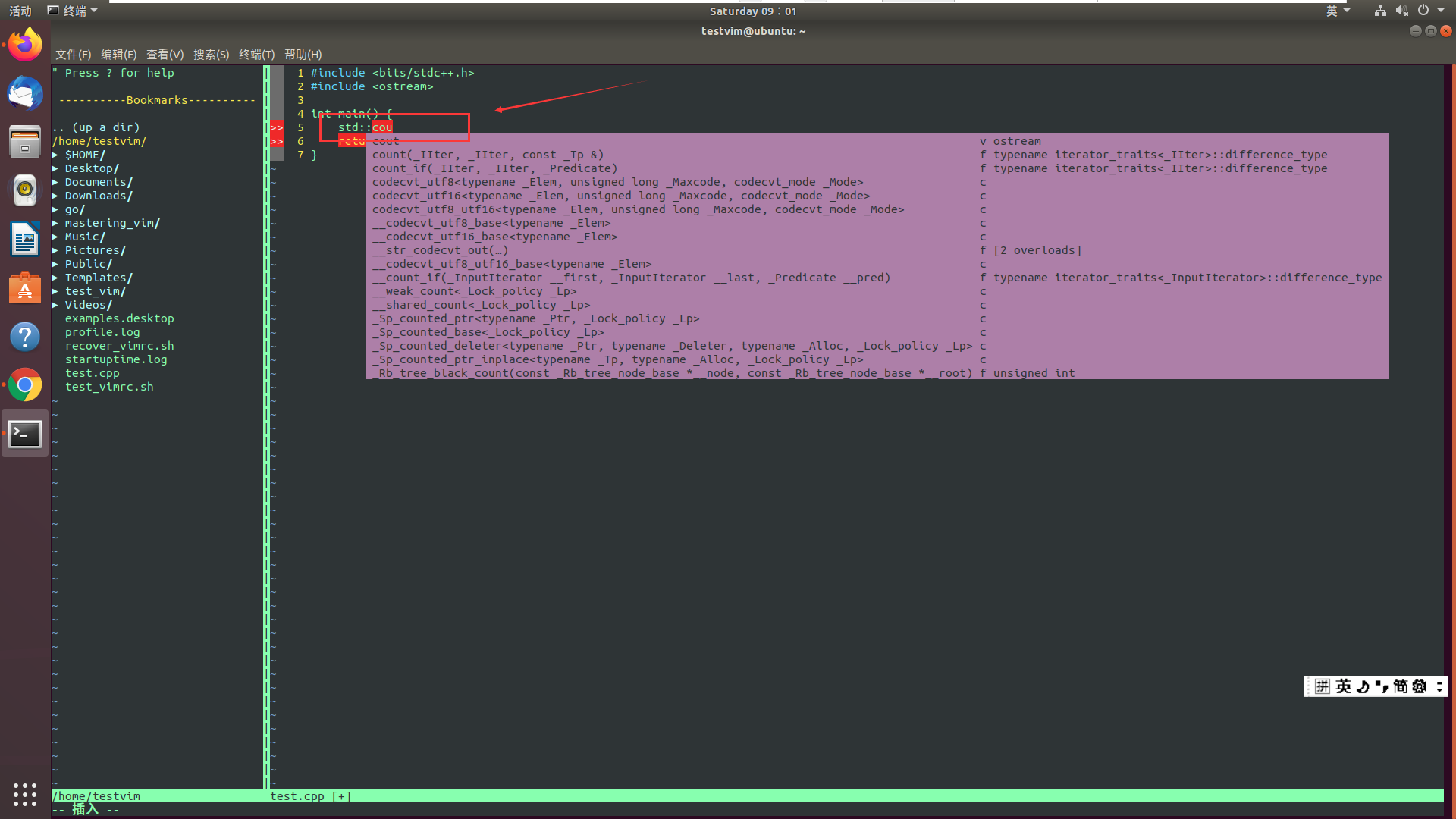1456x819 pixels.
Task: Open Ubuntu Software from the dock
Action: (24, 288)
